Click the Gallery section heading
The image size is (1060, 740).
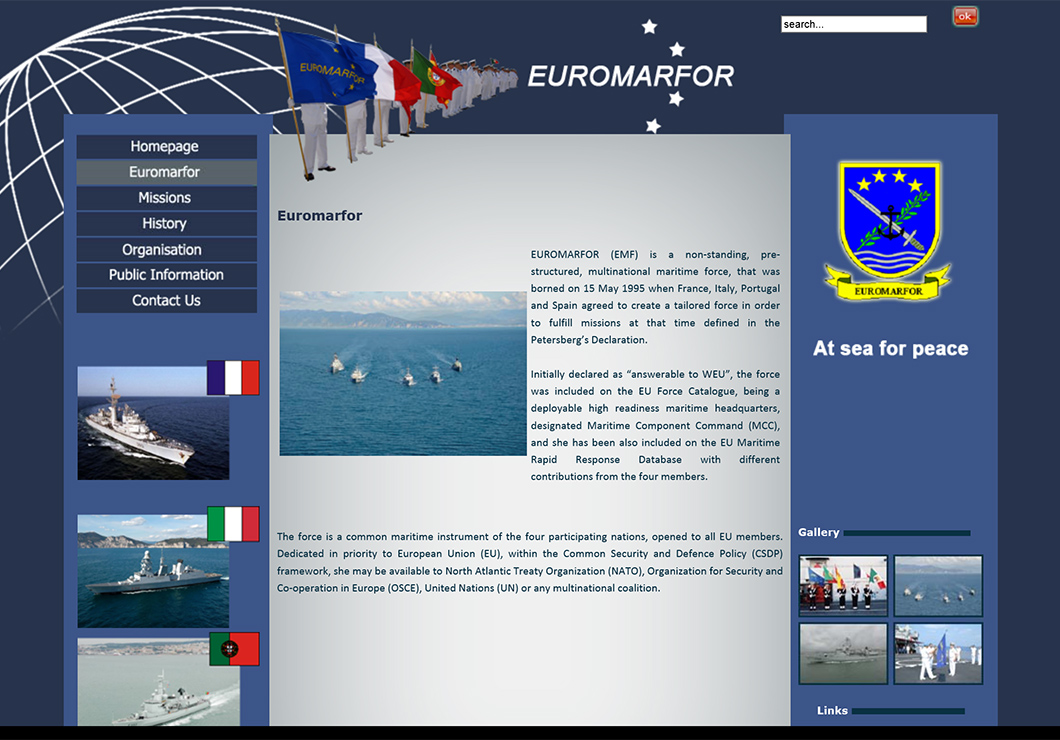coord(819,533)
